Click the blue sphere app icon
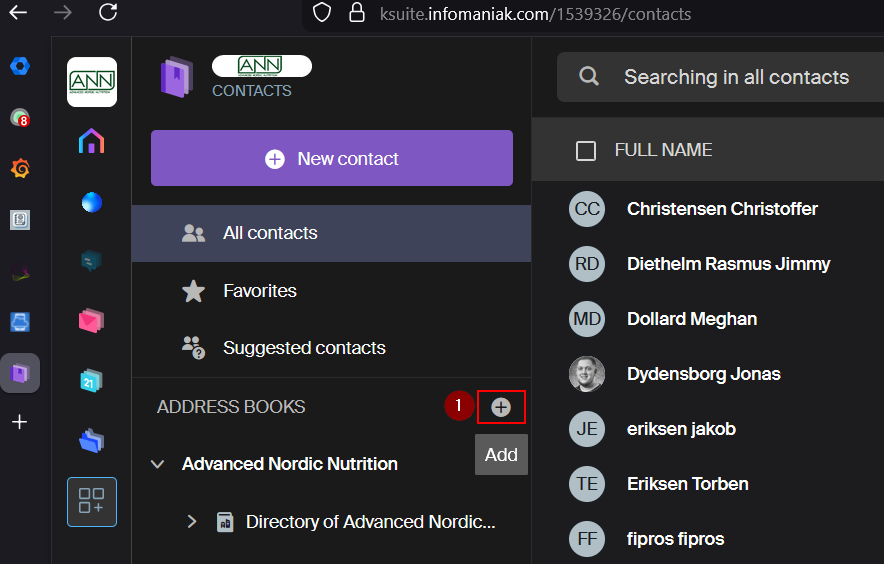Image resolution: width=884 pixels, height=564 pixels. (91, 202)
